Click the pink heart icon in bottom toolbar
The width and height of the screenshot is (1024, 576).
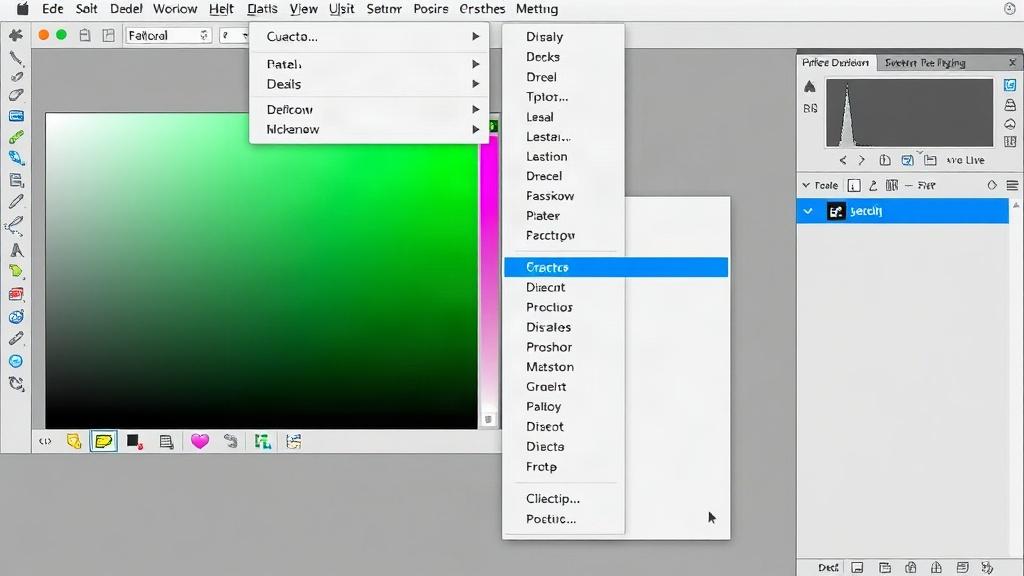[200, 441]
